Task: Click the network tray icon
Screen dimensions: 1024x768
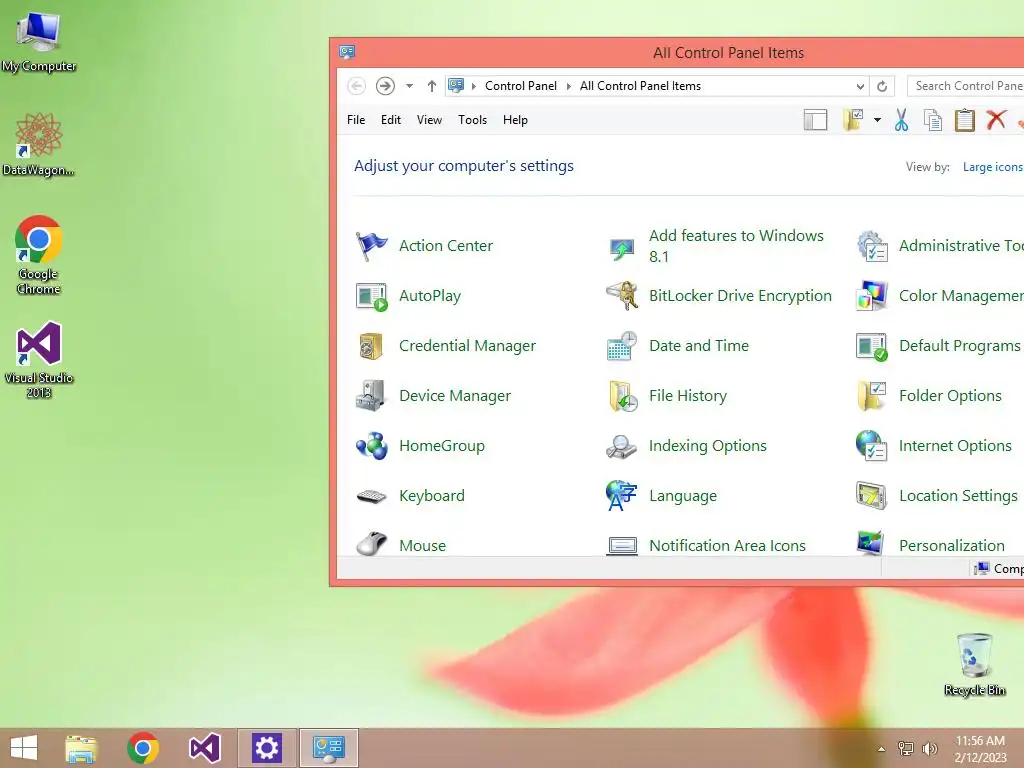Action: point(906,749)
